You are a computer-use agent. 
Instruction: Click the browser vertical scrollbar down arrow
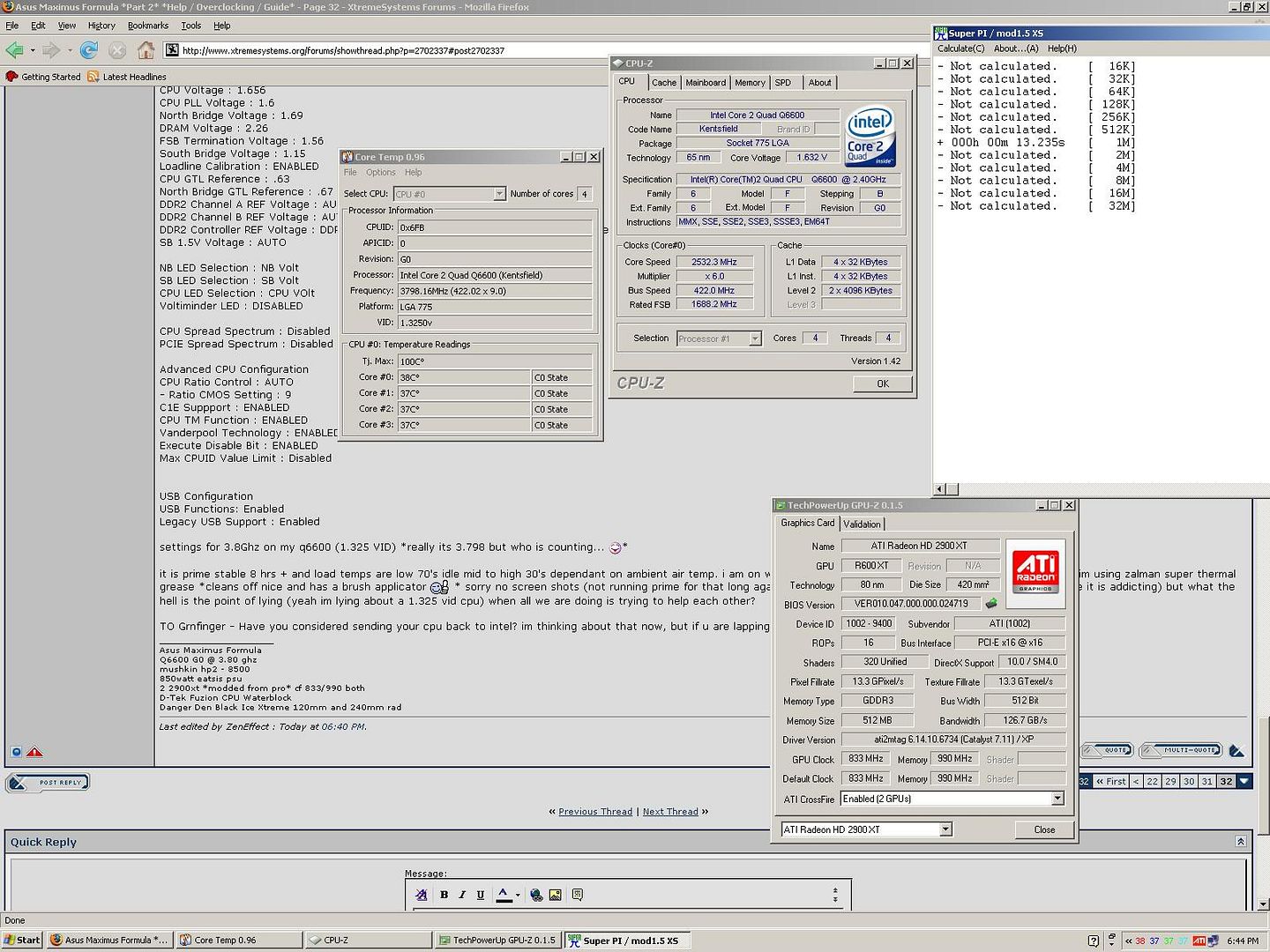1263,904
